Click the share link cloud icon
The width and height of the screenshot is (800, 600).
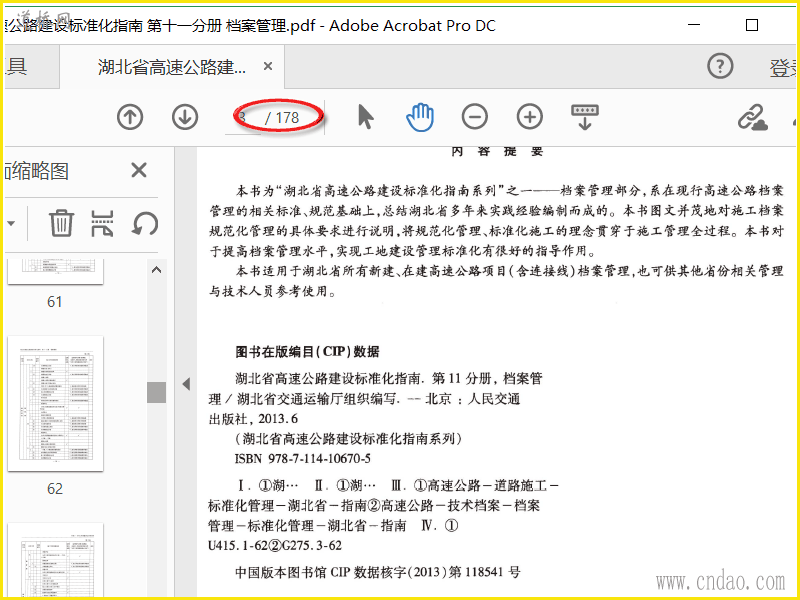click(753, 117)
